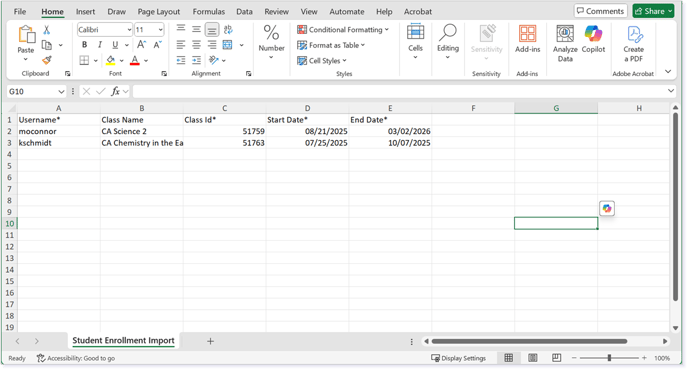Open the font name Calibri dropdown
This screenshot has height=370, width=688.
coord(129,29)
